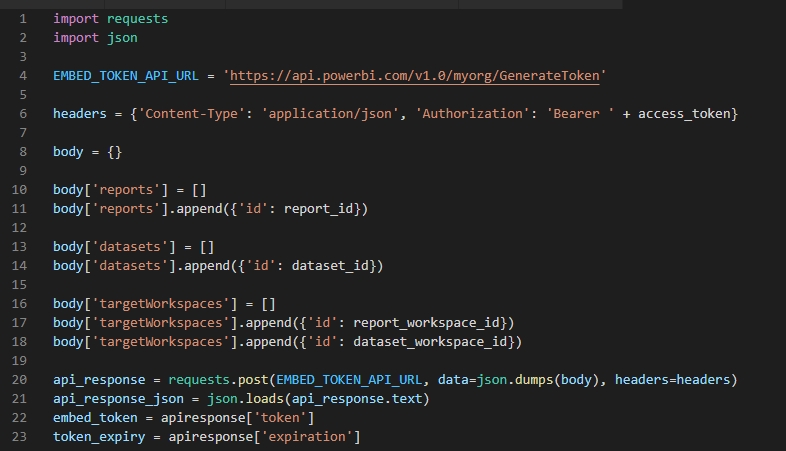The width and height of the screenshot is (786, 451).
Task: Click the 'application/json' string value
Action: [330, 114]
